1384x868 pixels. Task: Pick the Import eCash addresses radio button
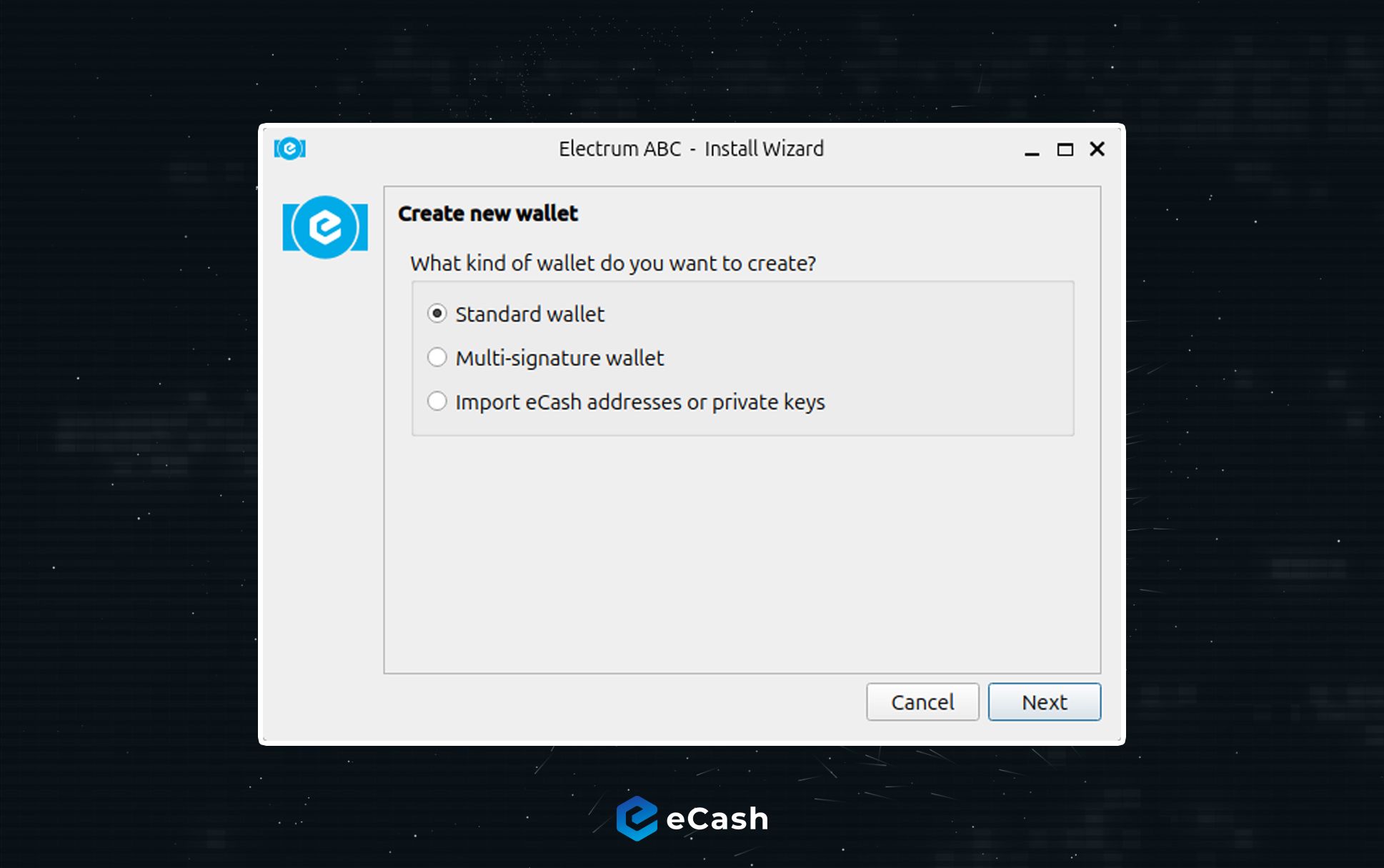[437, 401]
